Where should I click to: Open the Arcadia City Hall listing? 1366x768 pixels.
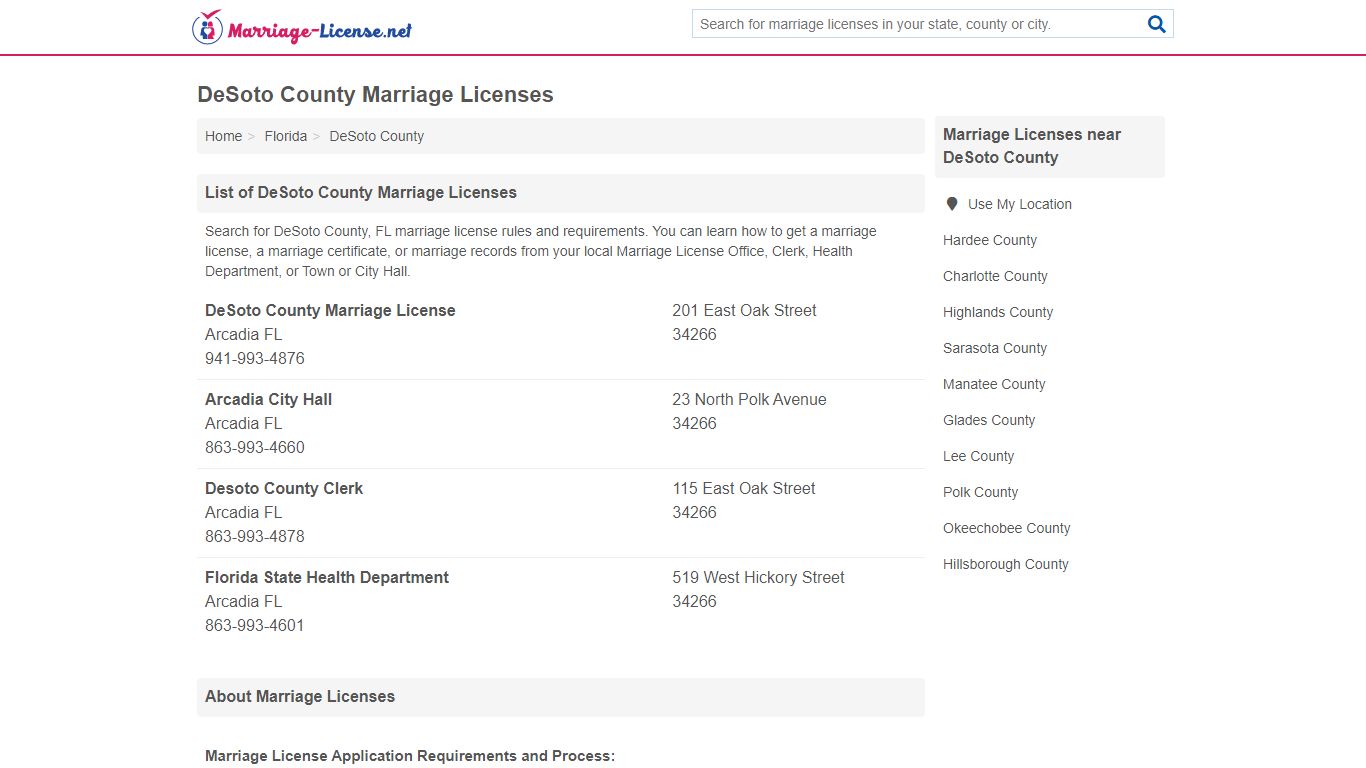pyautogui.click(x=268, y=400)
